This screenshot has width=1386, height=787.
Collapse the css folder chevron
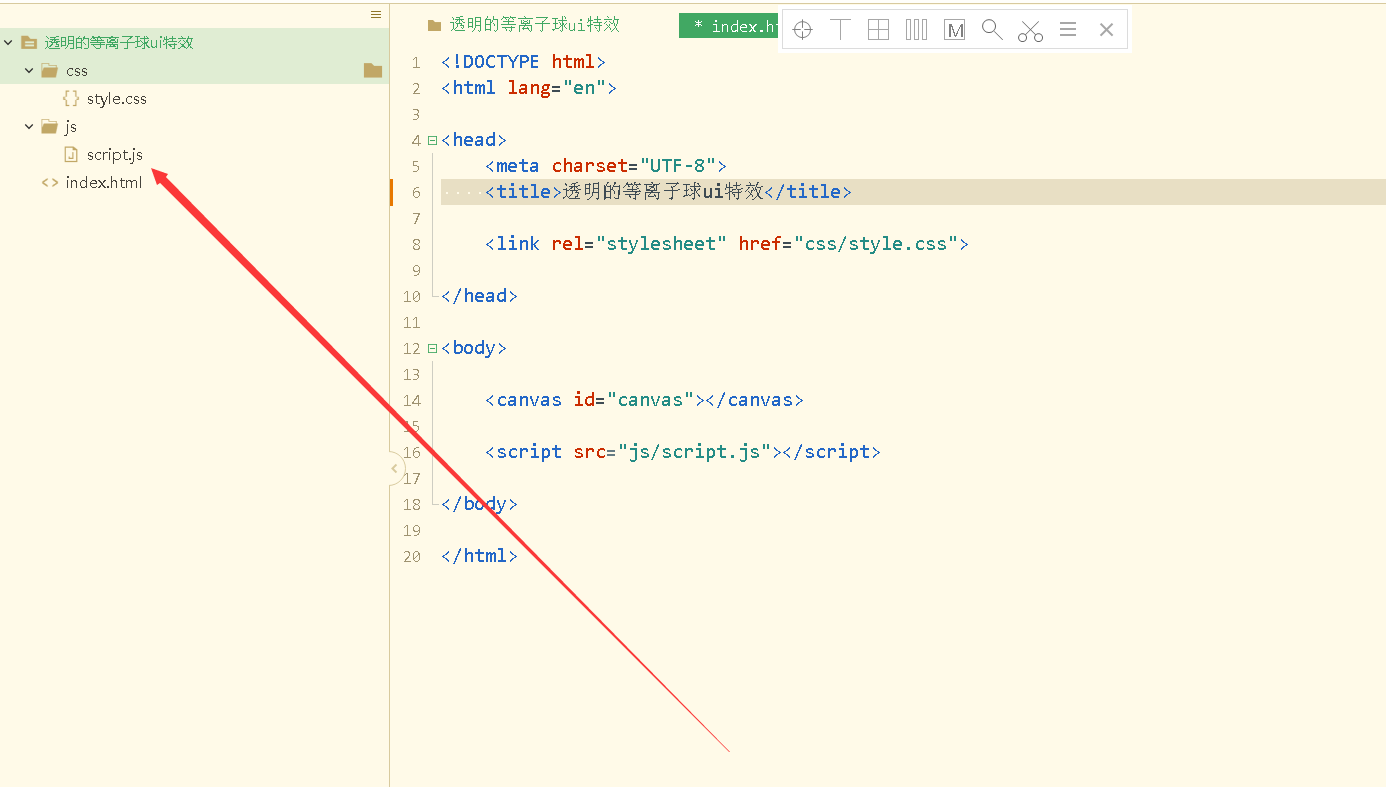click(29, 70)
